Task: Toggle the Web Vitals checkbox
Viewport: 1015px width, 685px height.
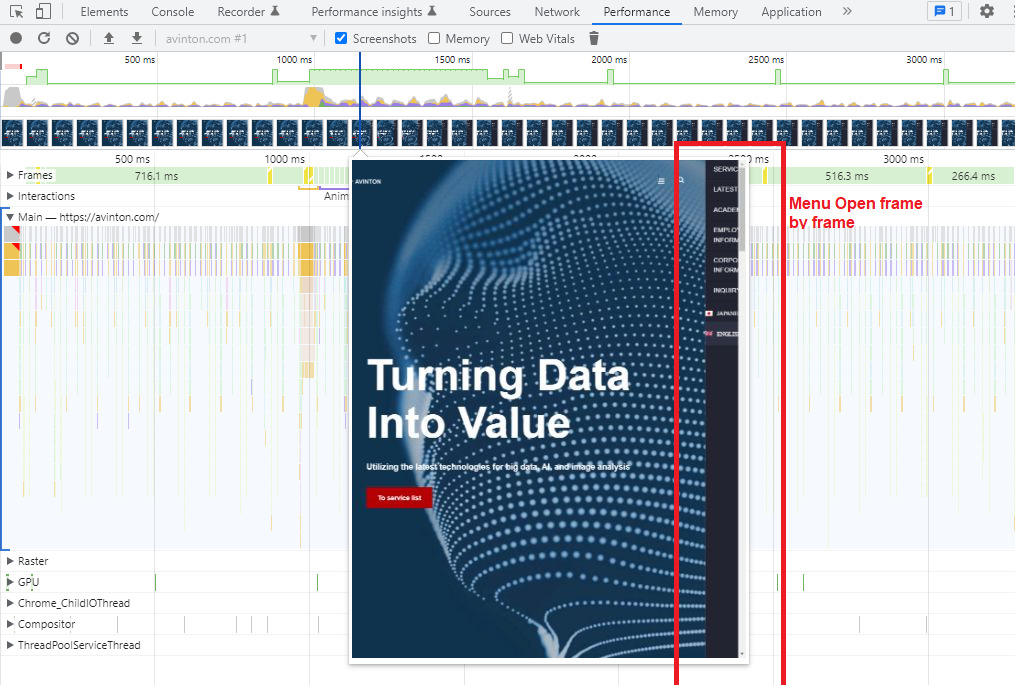Action: (x=508, y=38)
